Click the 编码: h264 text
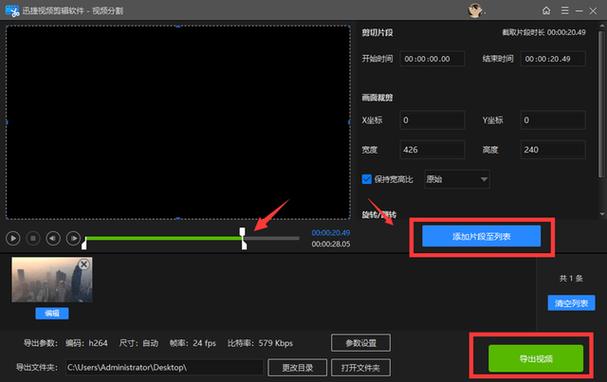The height and width of the screenshot is (382, 607). tap(87, 343)
